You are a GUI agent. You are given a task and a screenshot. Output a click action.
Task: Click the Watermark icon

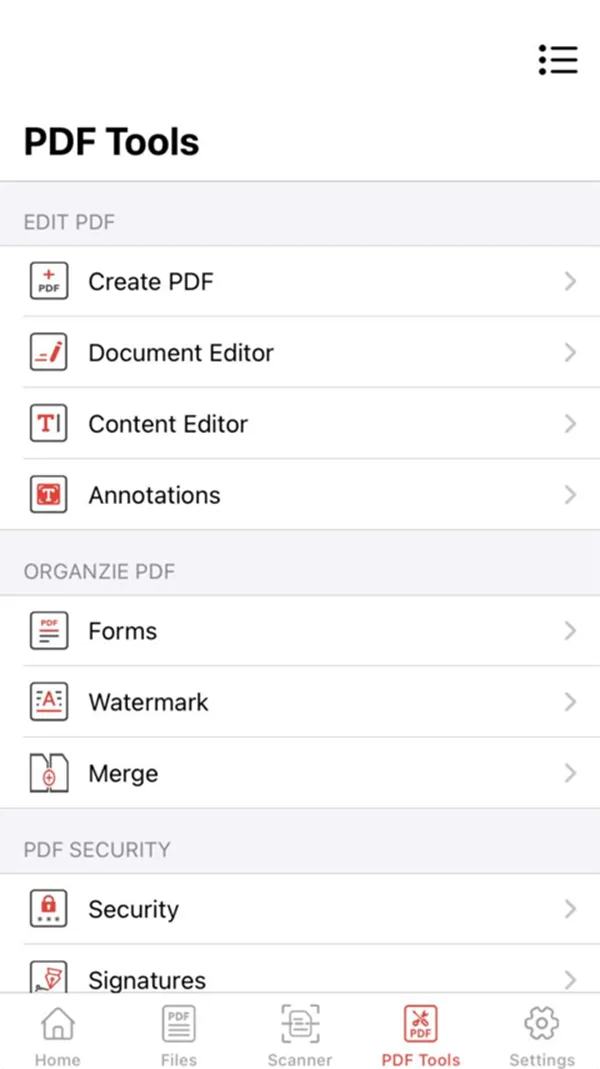(x=48, y=701)
